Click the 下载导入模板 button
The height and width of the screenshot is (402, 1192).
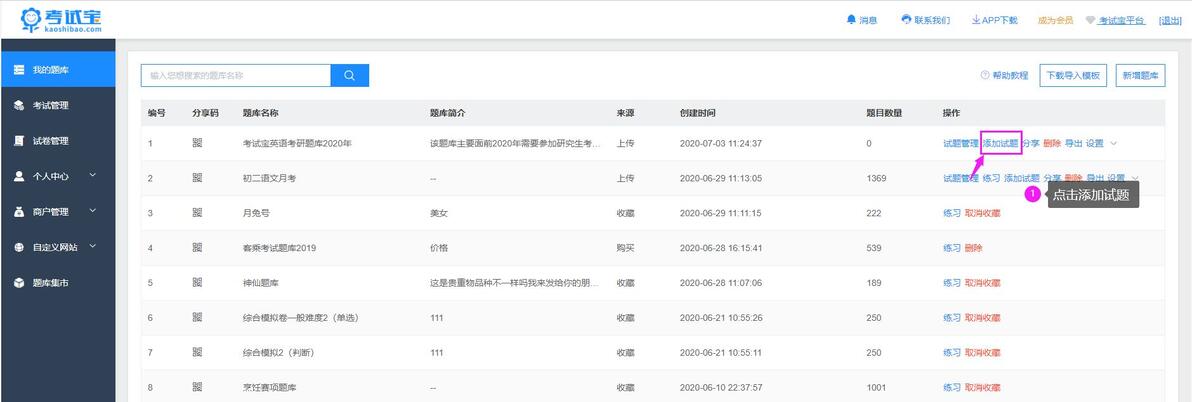(x=1073, y=75)
